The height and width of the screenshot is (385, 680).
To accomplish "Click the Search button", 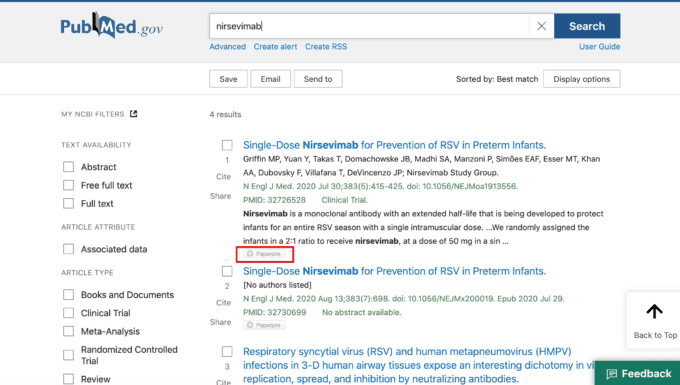I will click(x=587, y=26).
